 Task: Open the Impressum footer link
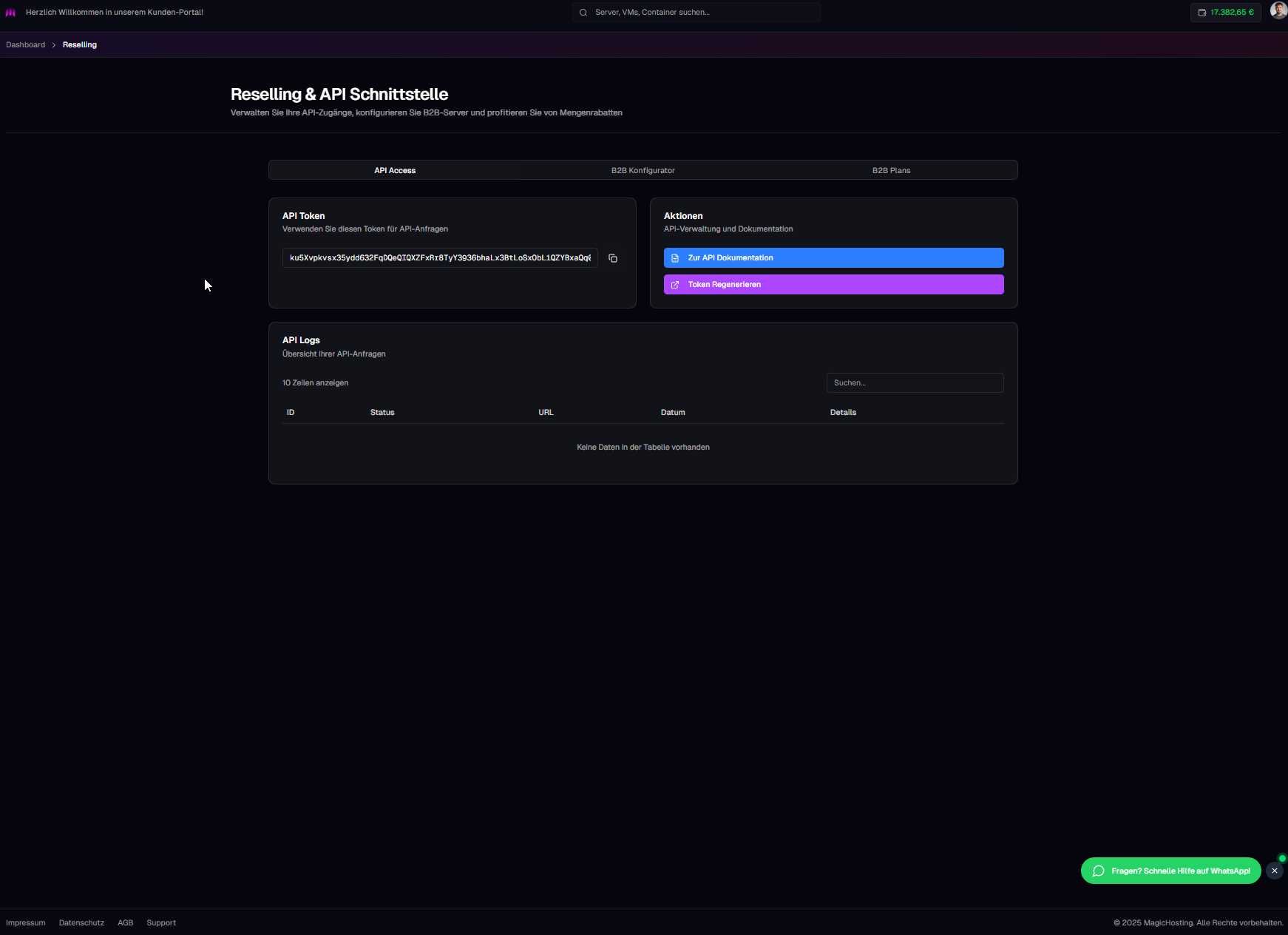pyautogui.click(x=26, y=922)
